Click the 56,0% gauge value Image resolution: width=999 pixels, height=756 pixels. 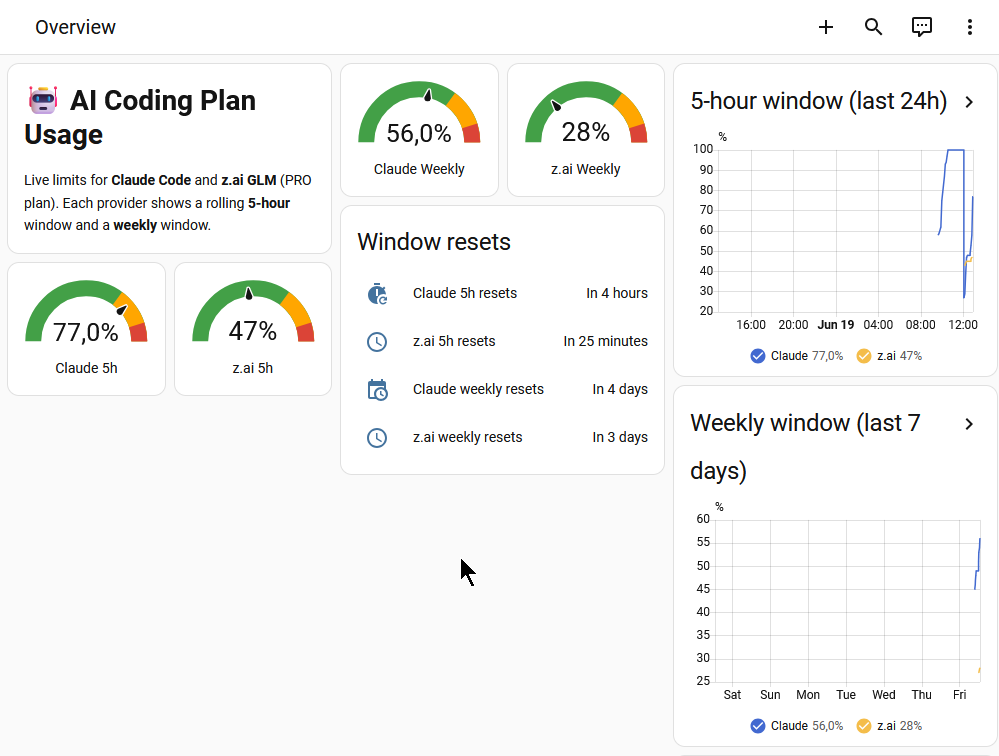(x=419, y=134)
